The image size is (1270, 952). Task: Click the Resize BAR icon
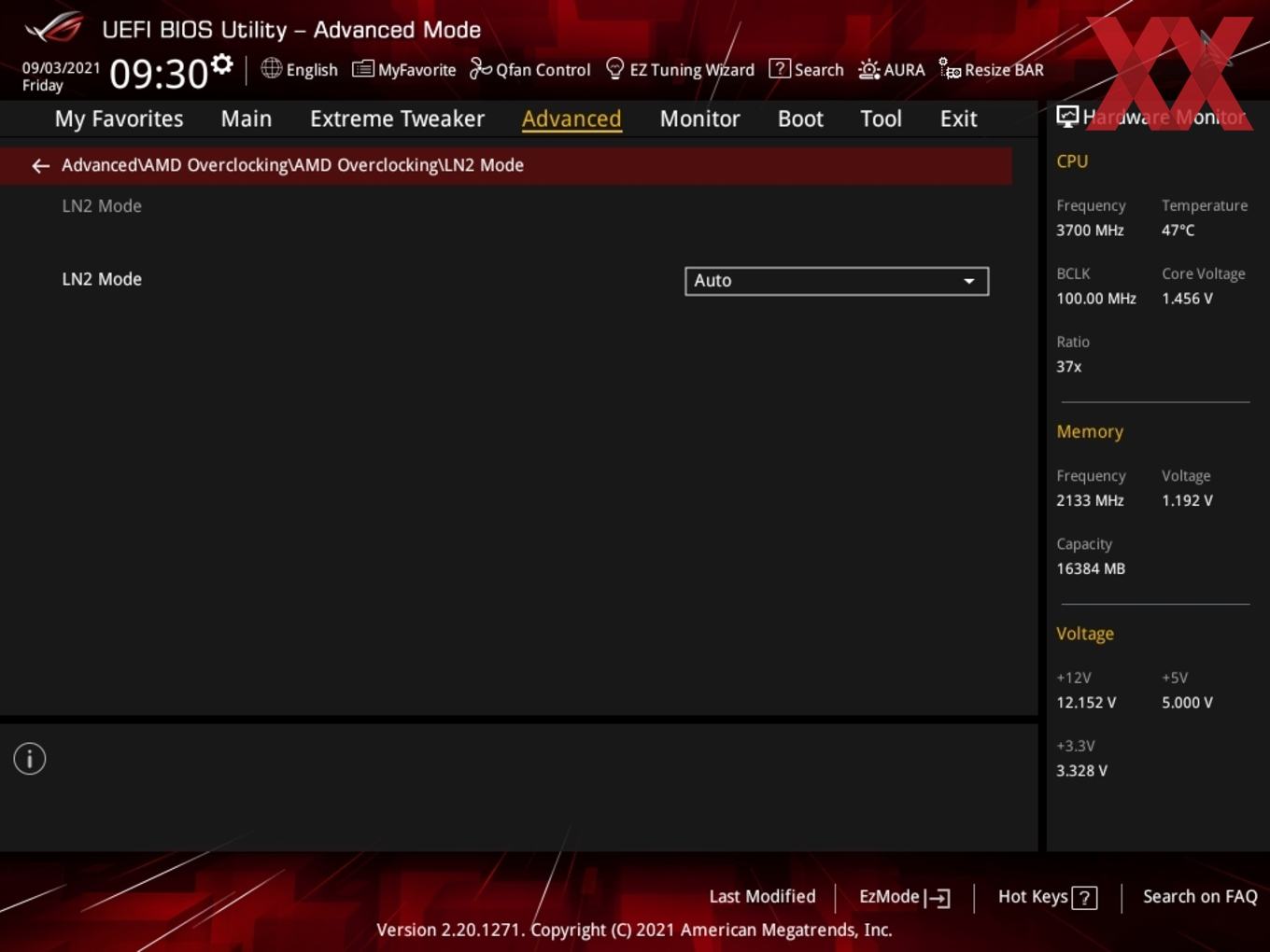point(950,69)
